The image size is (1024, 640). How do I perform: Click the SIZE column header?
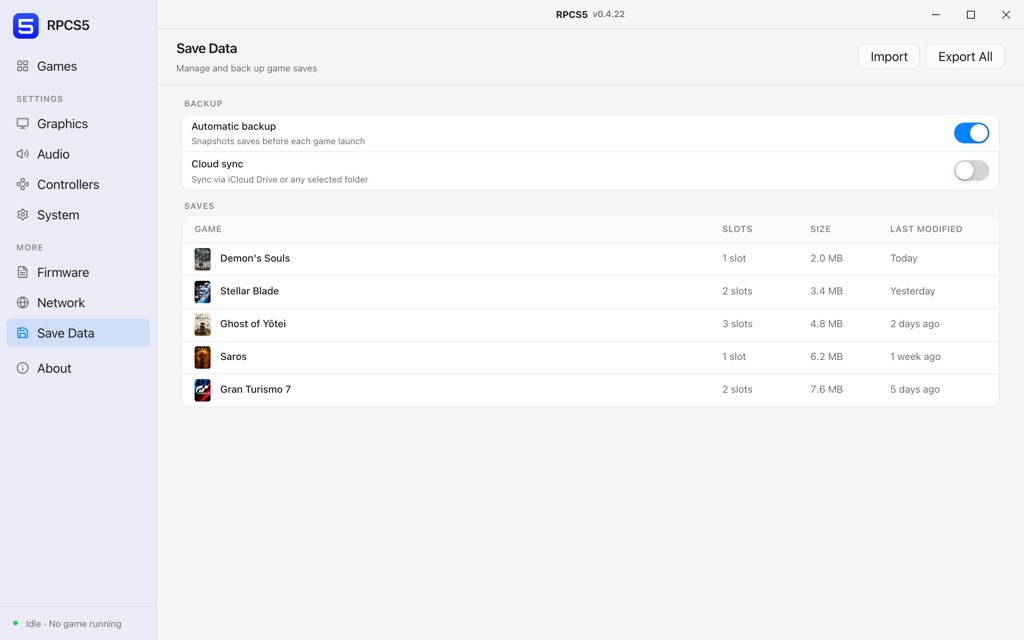pyautogui.click(x=820, y=229)
